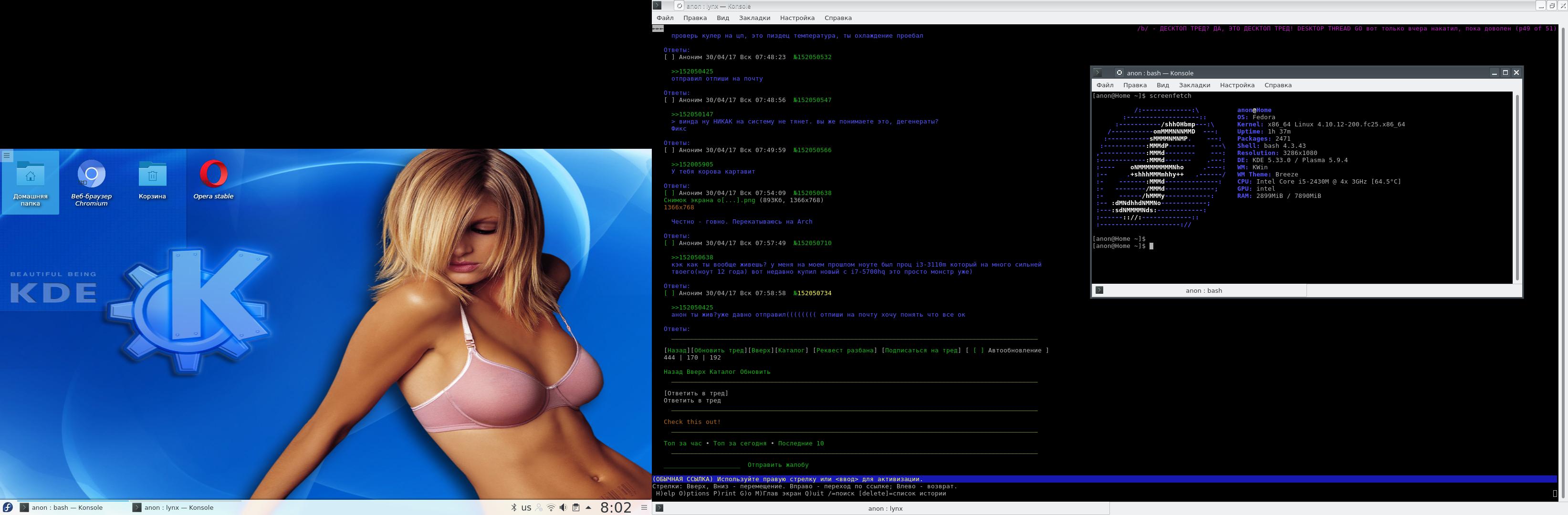Open 'Топ за сегодня' link
This screenshot has height=515, width=1568.
pos(740,443)
